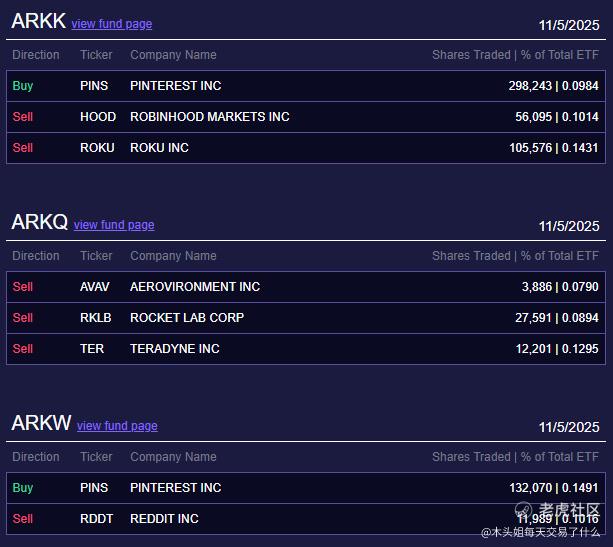
Task: Click the Sell label in TER row
Action: click(x=23, y=349)
